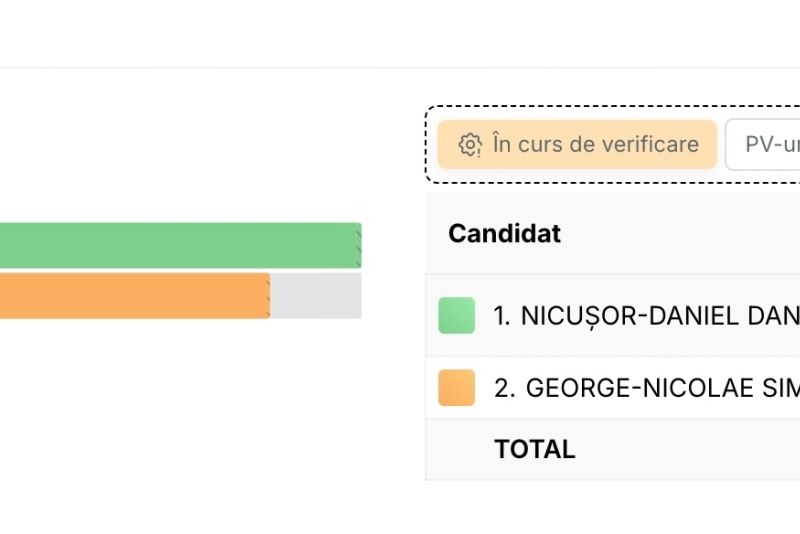Click the green swatch beside Nicușor-Daniel Dan
Viewport: 800px width, 534px height.
coord(457,316)
